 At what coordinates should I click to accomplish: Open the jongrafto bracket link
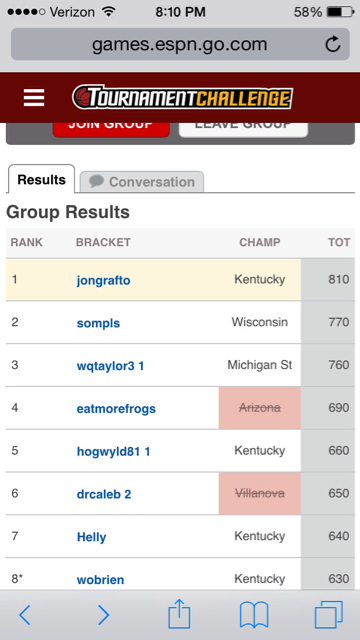[103, 280]
